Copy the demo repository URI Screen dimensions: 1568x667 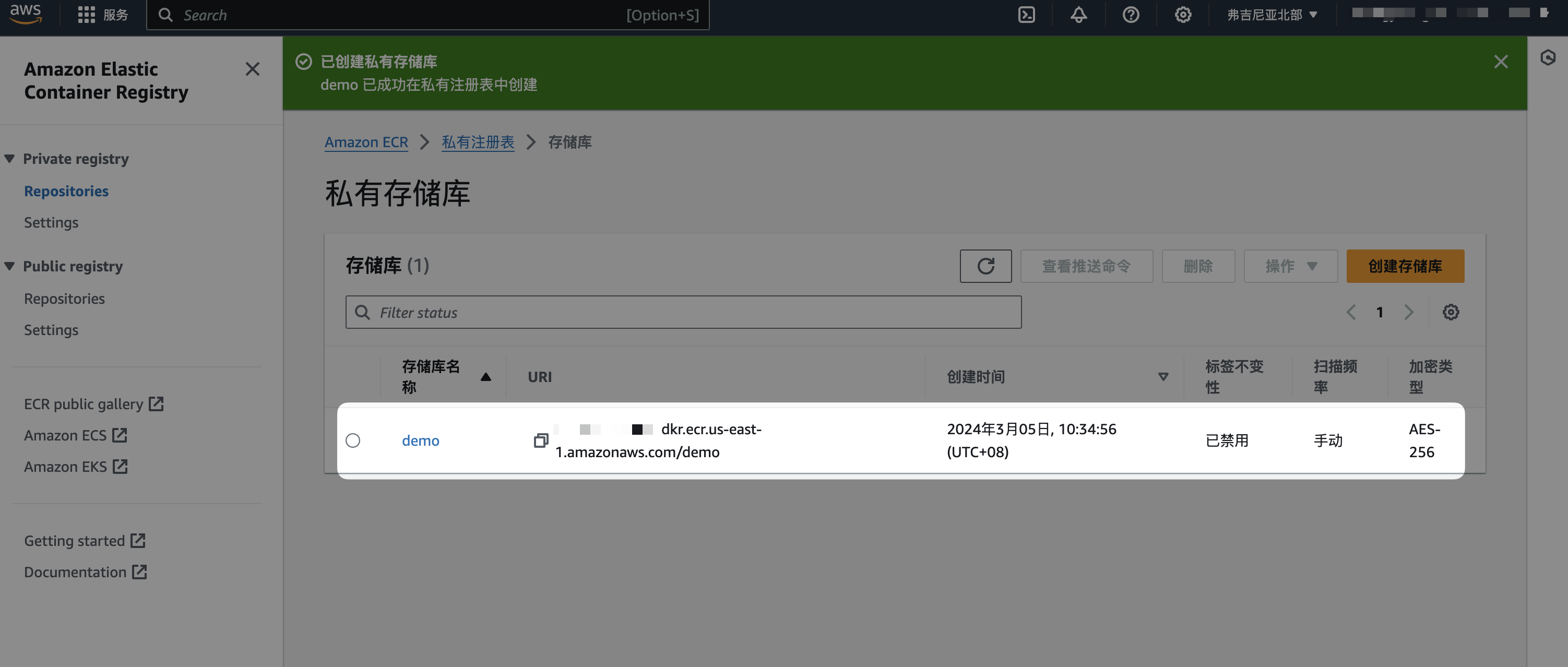click(x=541, y=440)
